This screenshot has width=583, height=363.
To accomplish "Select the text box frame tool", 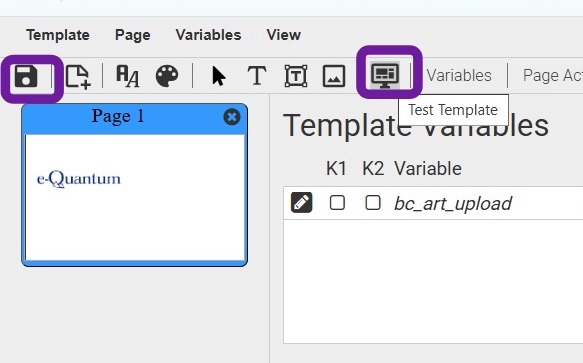I will click(x=296, y=76).
